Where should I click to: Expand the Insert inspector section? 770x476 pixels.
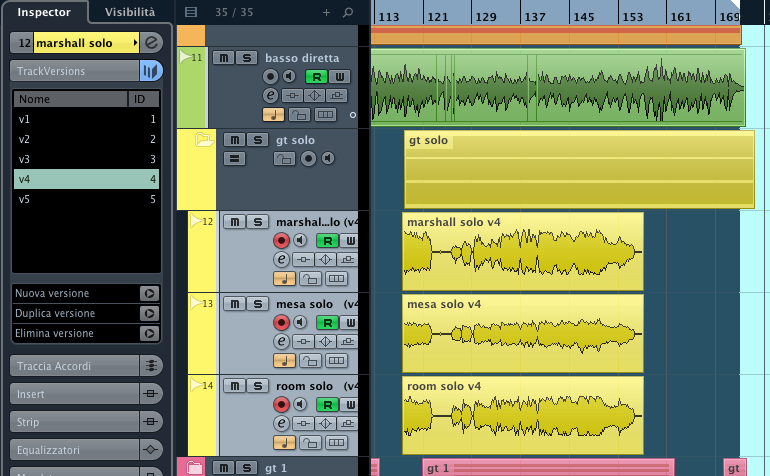tap(75, 394)
